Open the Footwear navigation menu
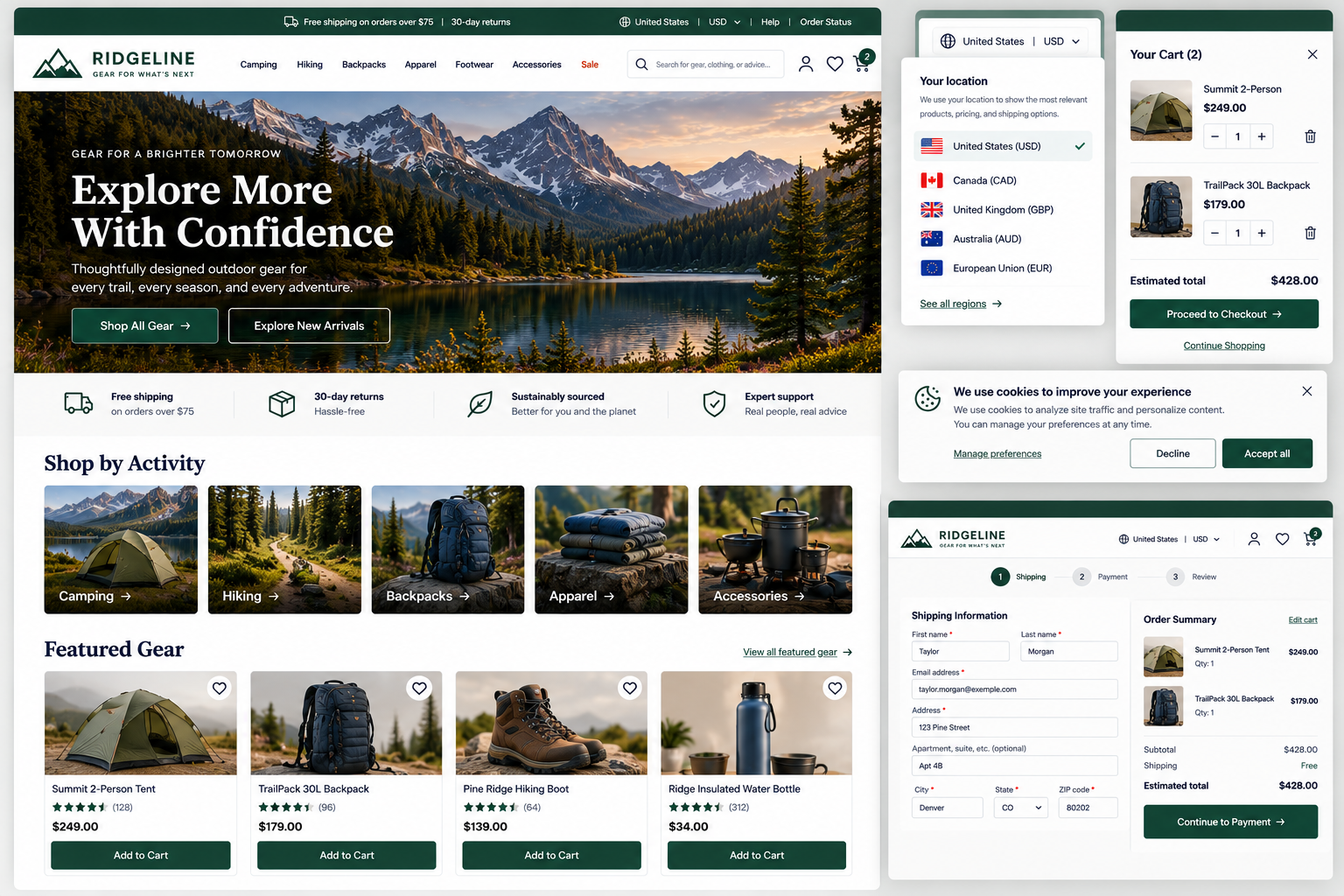This screenshot has height=896, width=1344. (474, 65)
